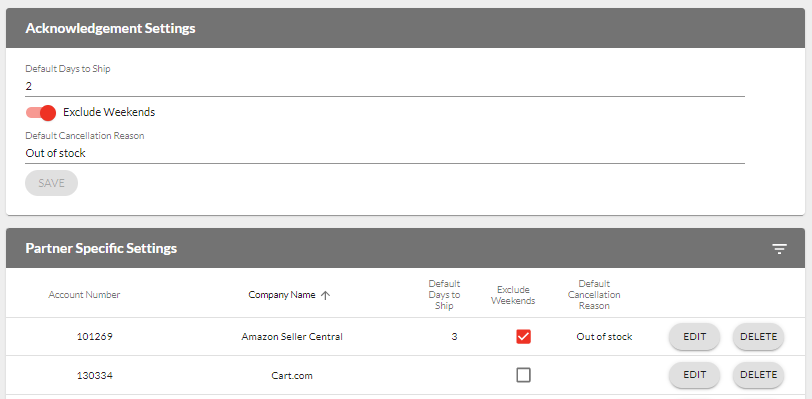Uncheck Exclude Weekends for Amazon Seller Central

(524, 337)
